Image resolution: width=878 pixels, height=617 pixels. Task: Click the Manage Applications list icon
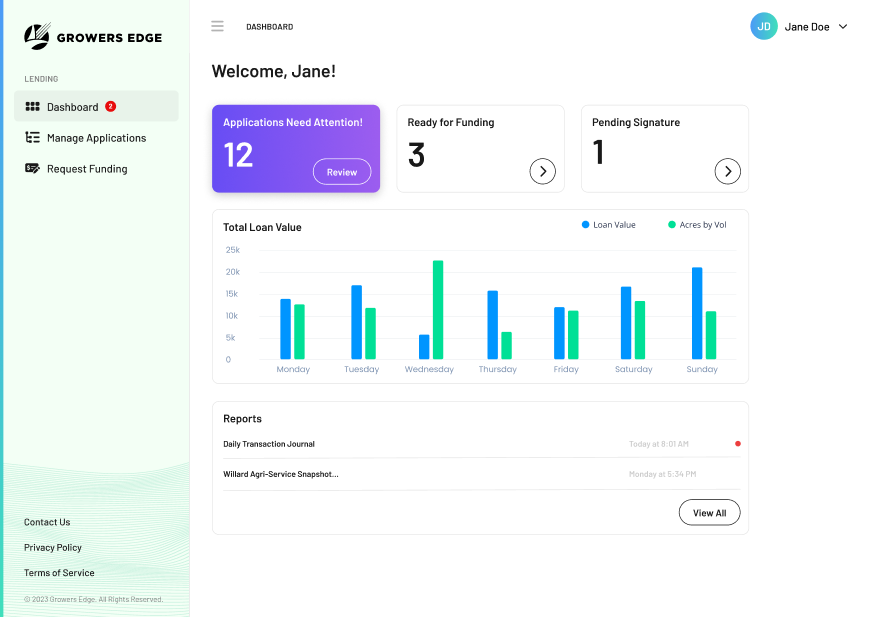click(32, 137)
